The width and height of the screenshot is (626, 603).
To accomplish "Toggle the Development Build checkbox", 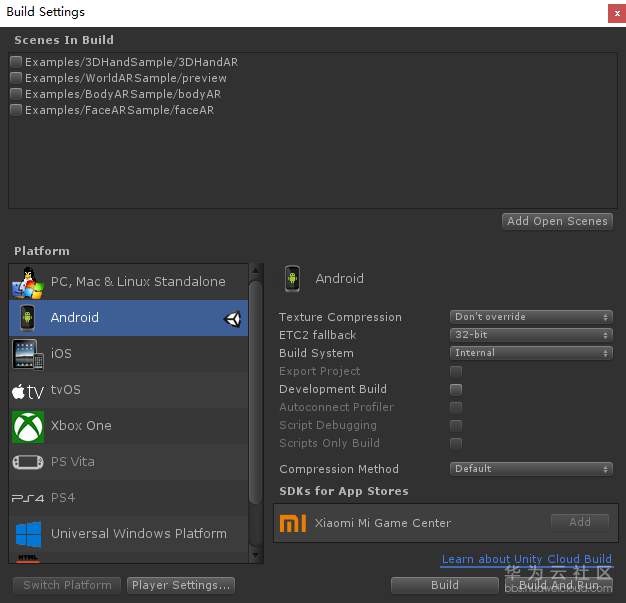I will click(x=456, y=389).
